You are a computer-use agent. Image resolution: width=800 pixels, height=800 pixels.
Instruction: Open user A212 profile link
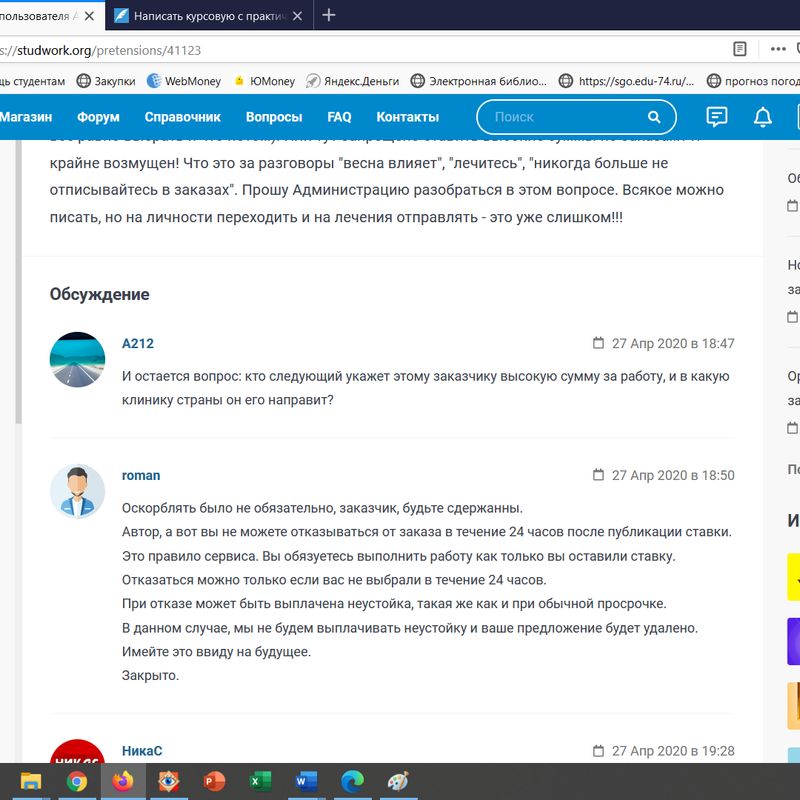click(138, 343)
